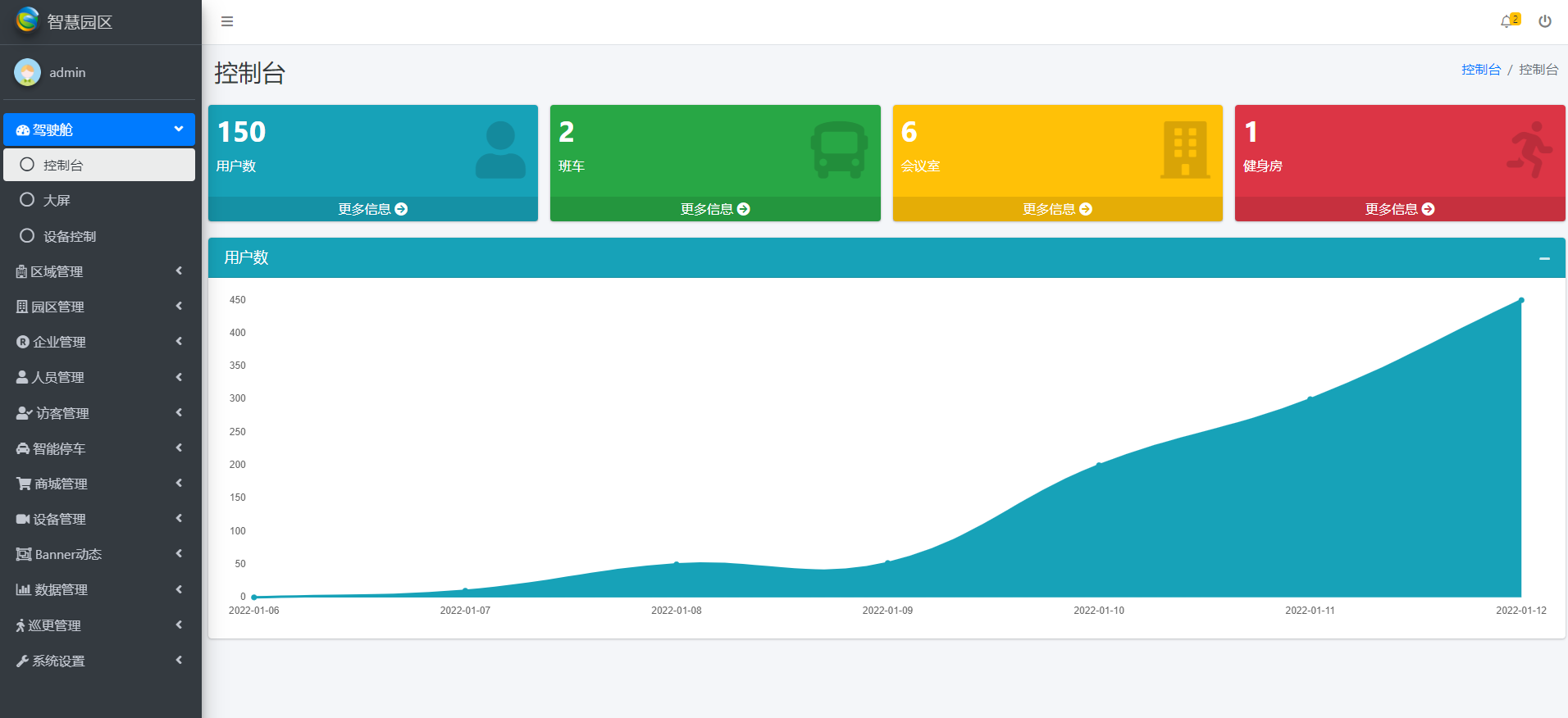Click the building icon on 会议室 card
Screen dimensions: 1568x718
pos(1184,149)
